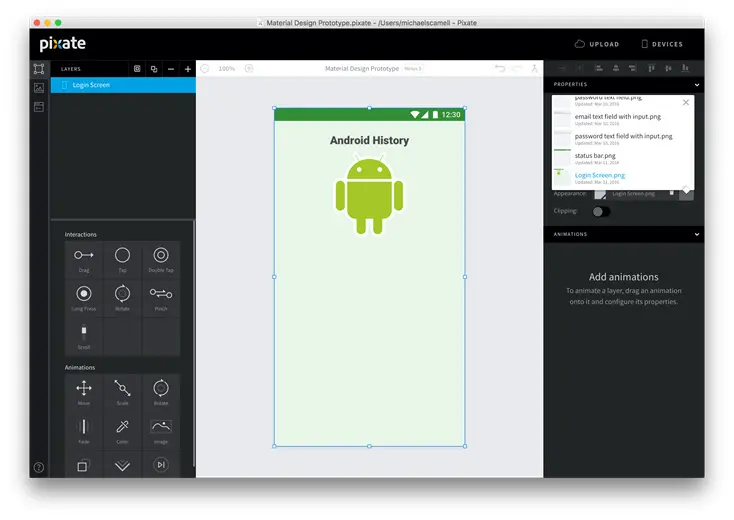Click the duplicate layer icon

[x=154, y=69]
